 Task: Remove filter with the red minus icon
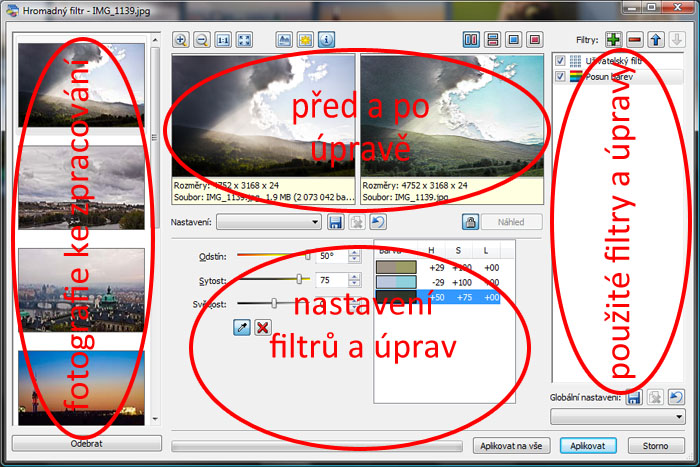coord(635,39)
